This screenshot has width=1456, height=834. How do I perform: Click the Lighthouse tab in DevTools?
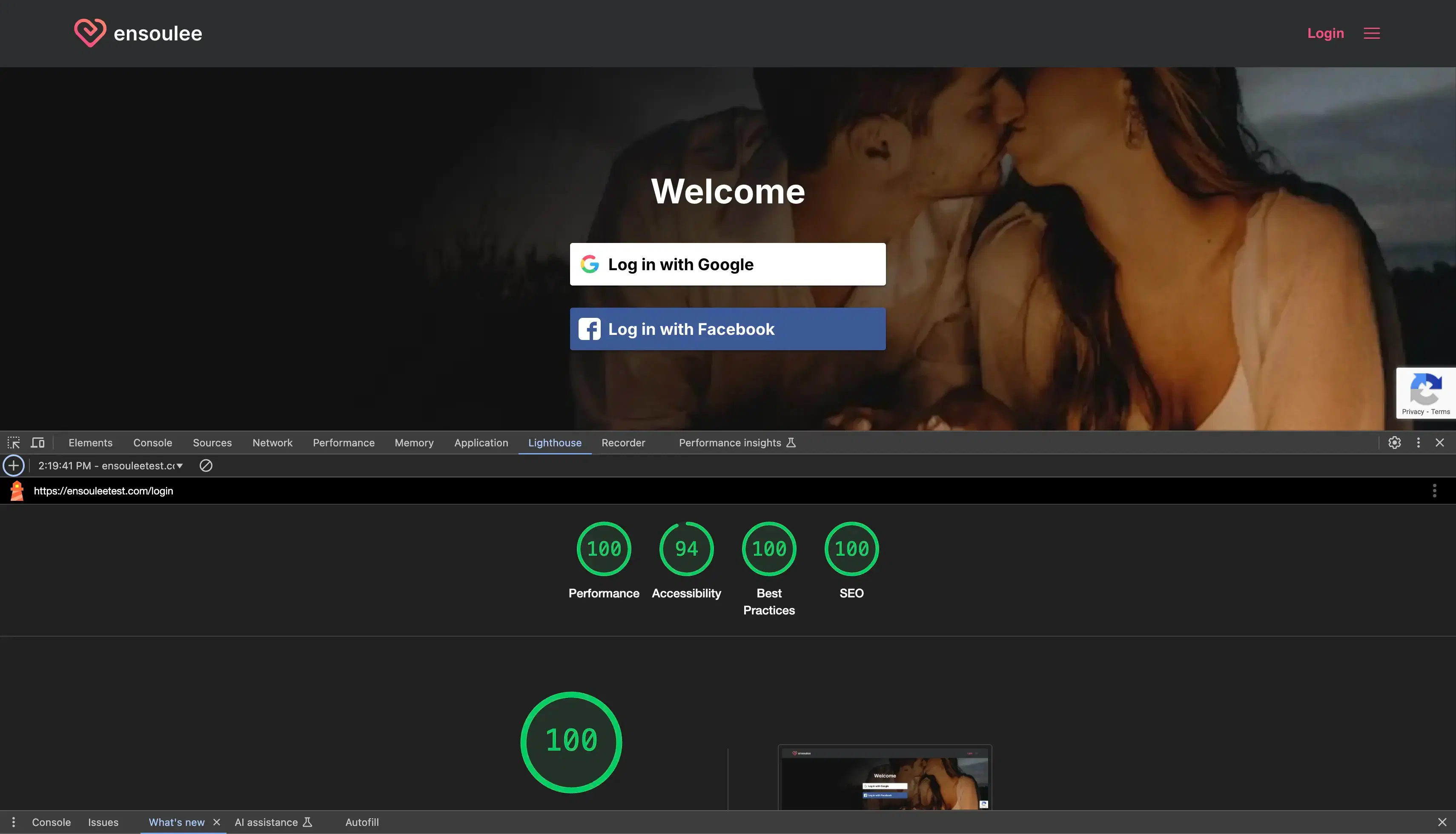(554, 443)
